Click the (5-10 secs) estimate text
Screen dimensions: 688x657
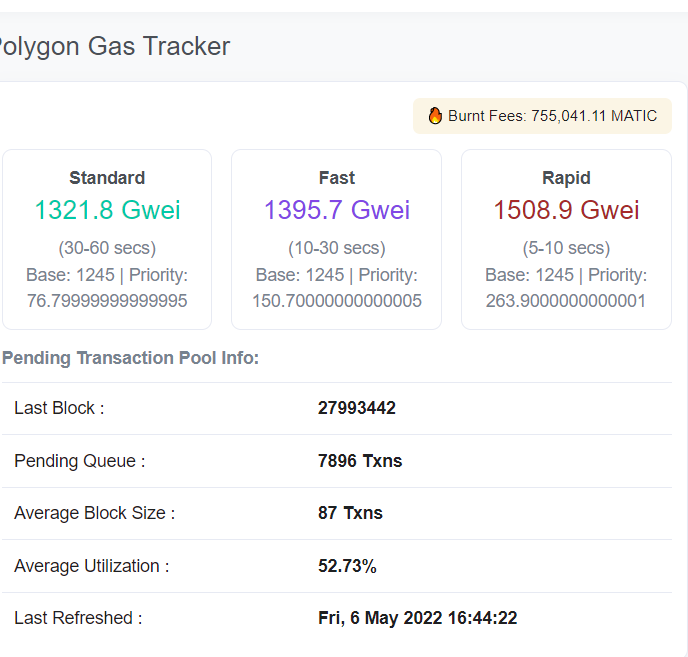coord(566,248)
